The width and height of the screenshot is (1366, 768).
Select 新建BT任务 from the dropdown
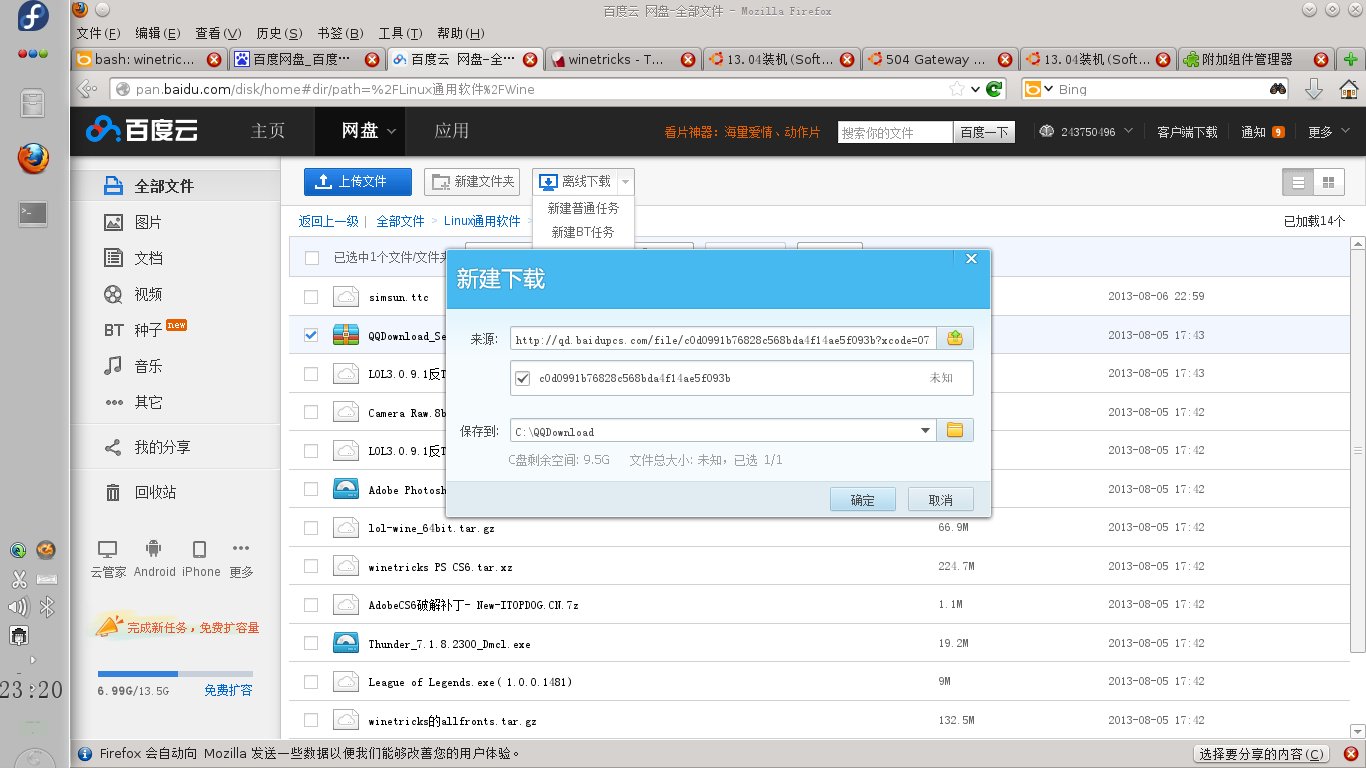coord(583,232)
